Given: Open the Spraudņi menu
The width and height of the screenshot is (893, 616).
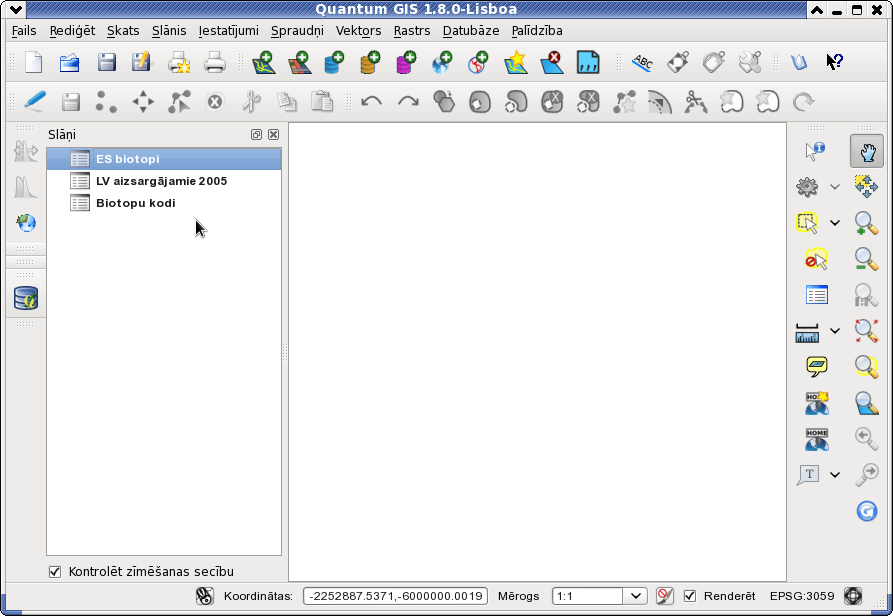Looking at the screenshot, I should [297, 31].
